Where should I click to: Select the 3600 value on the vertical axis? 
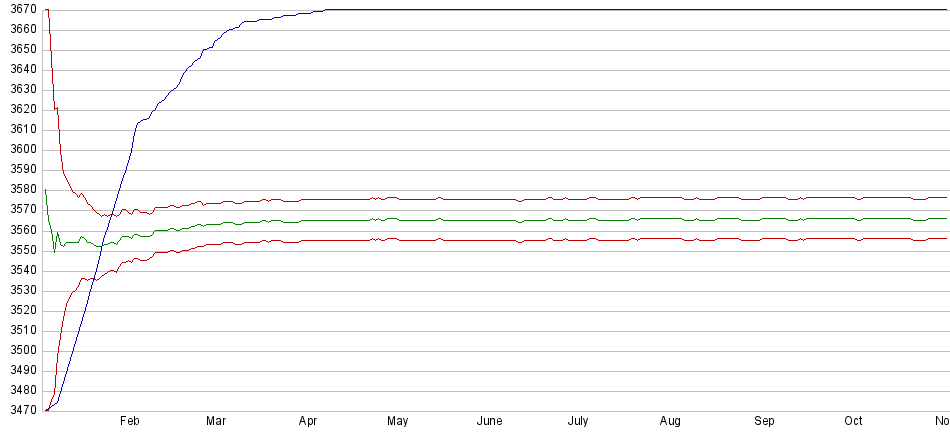(x=20, y=150)
